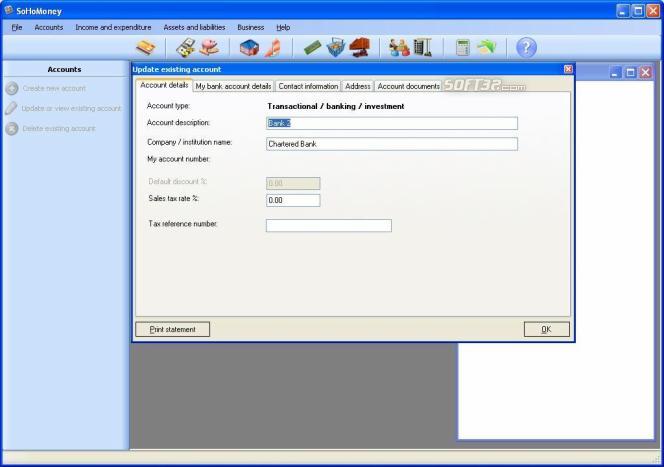The width and height of the screenshot is (664, 467).
Task: Click Update or view existing account link
Action: click(x=71, y=108)
